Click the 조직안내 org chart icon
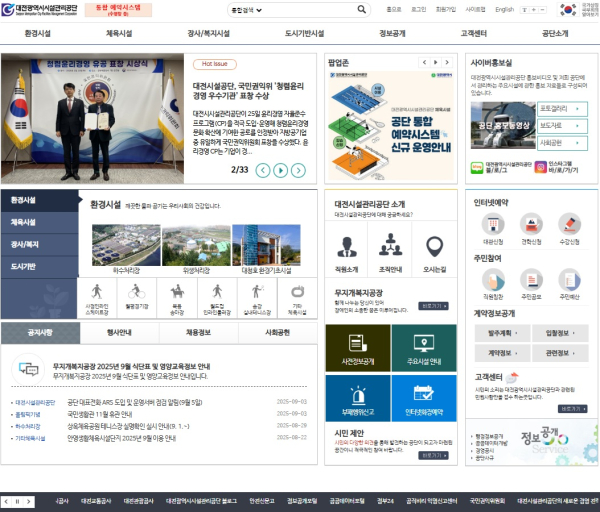The width and height of the screenshot is (600, 512). [390, 245]
